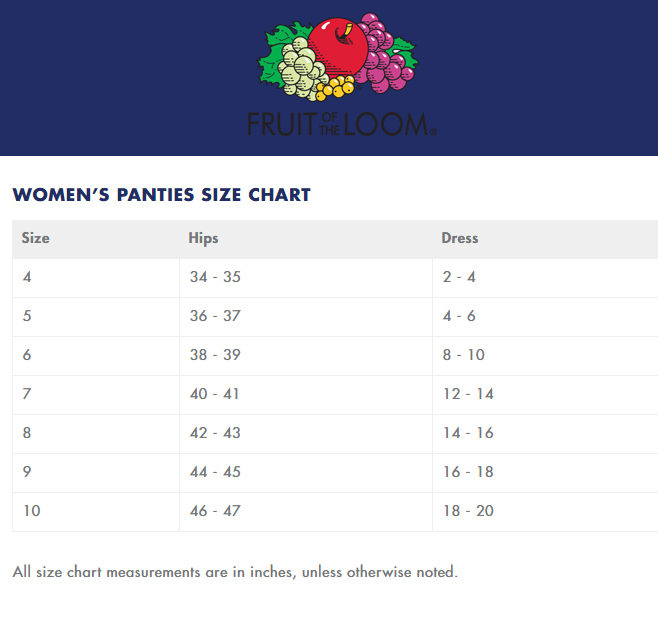Click the measurements in inches note
Screen dimensions: 658x620
[x=235, y=572]
